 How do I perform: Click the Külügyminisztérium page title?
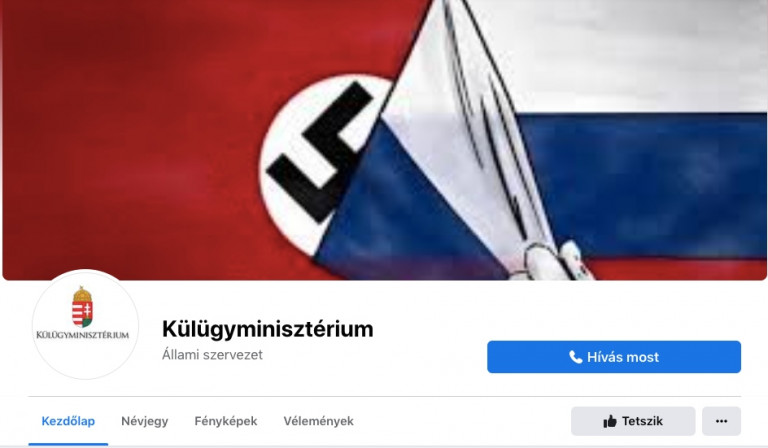[x=267, y=329]
